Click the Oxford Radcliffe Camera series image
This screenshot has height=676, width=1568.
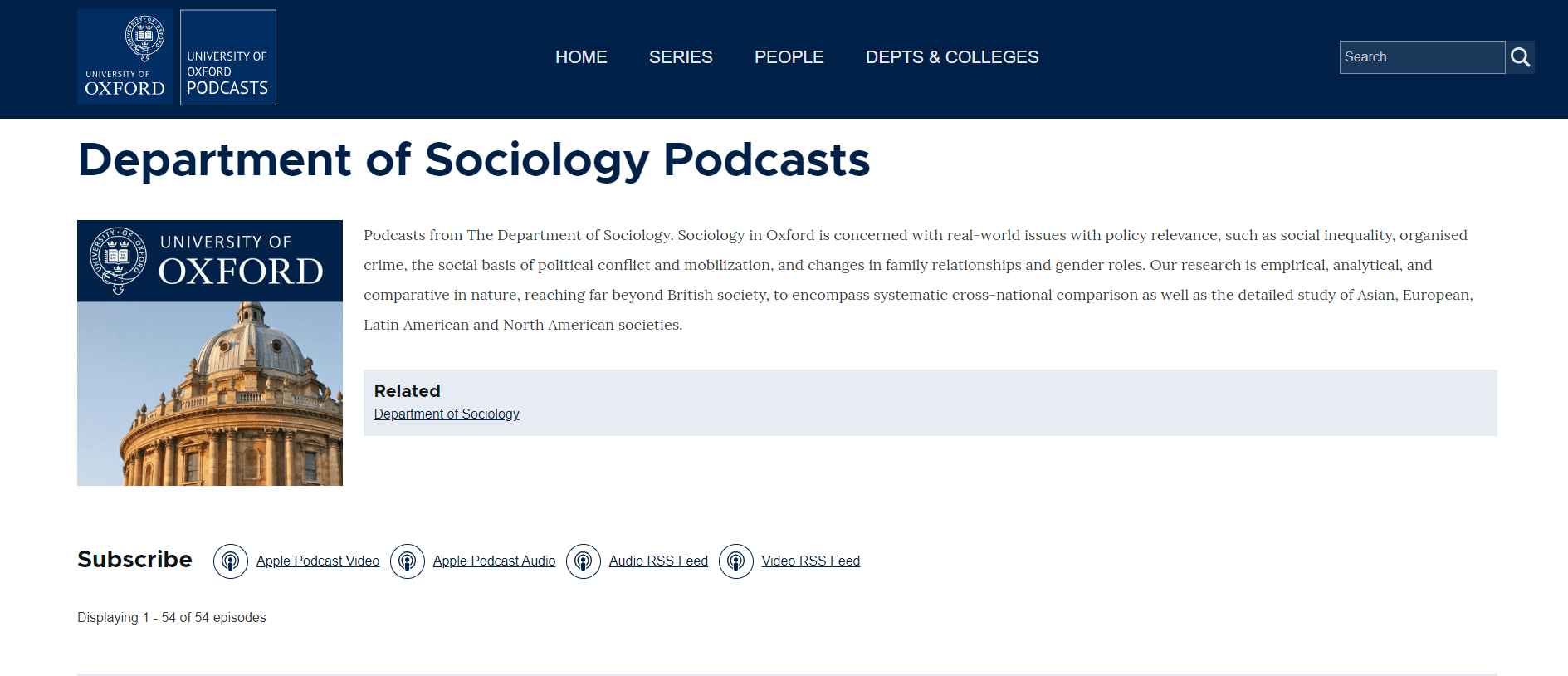(x=210, y=353)
